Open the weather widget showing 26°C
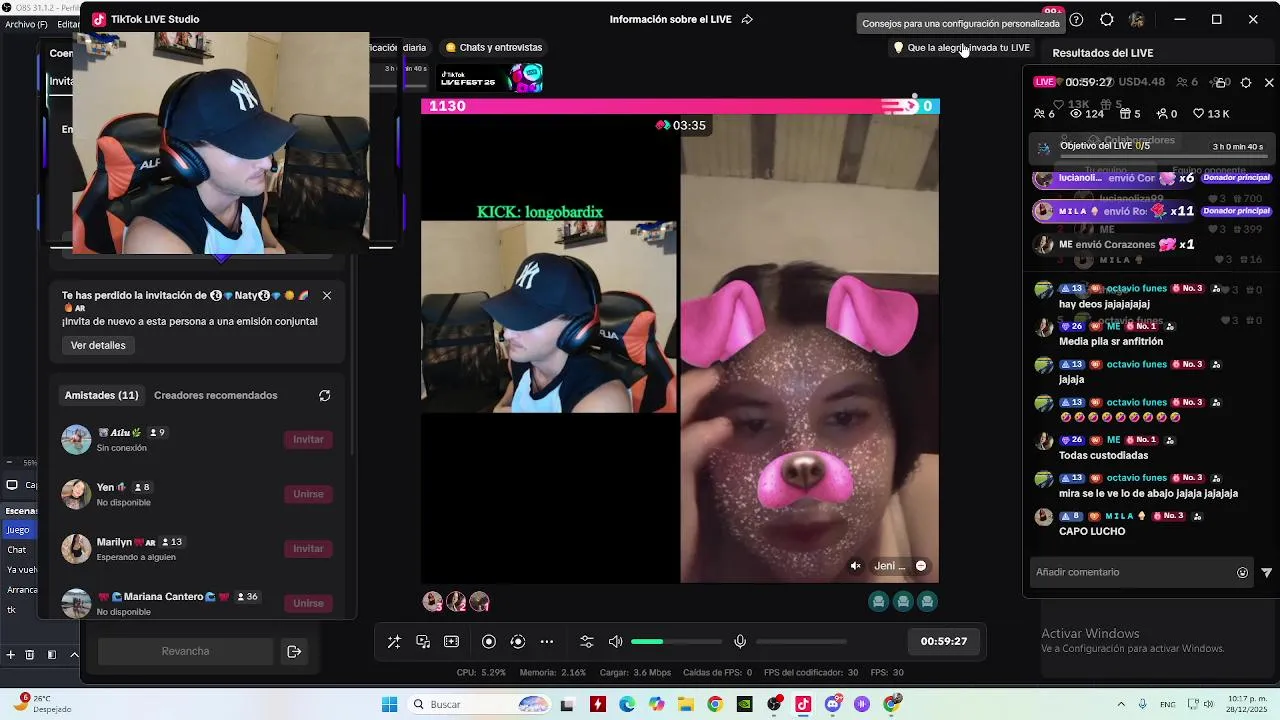 [x=40, y=704]
